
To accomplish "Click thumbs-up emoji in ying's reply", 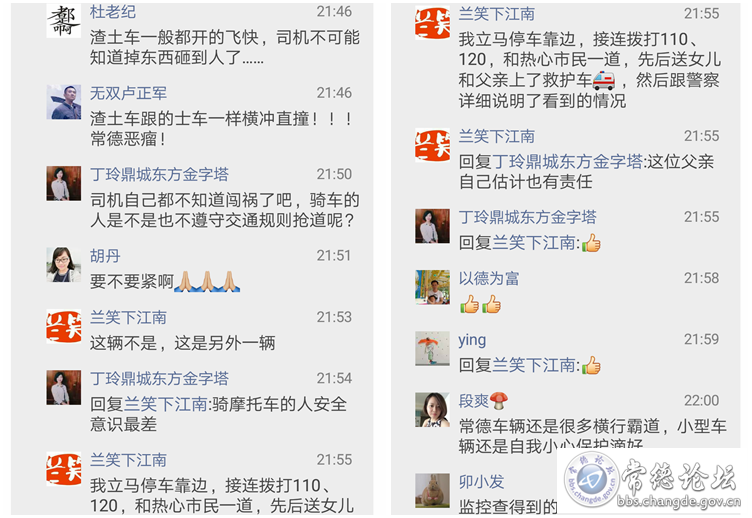I will 591,366.
